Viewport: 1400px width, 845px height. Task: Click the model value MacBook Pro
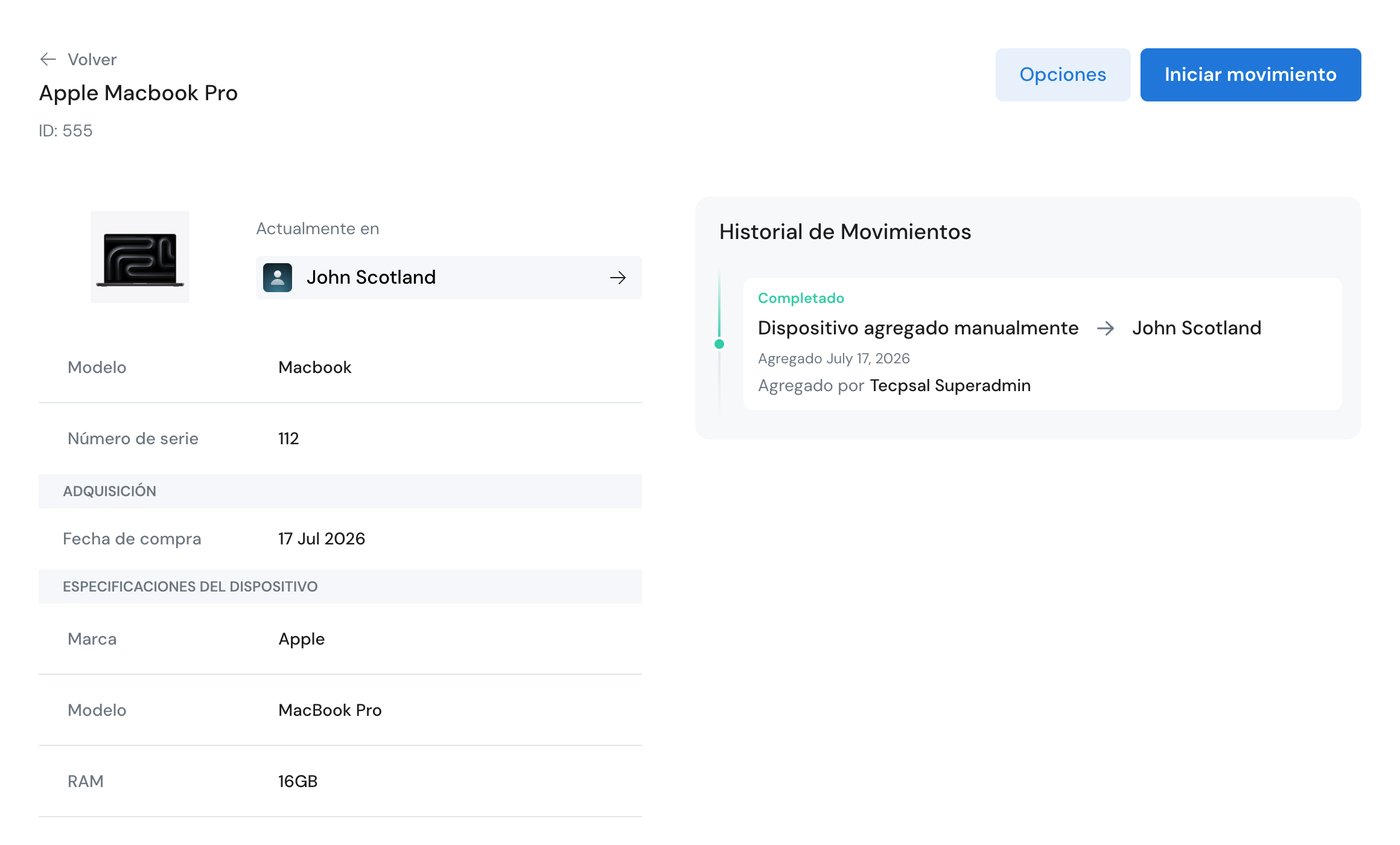[x=330, y=710]
